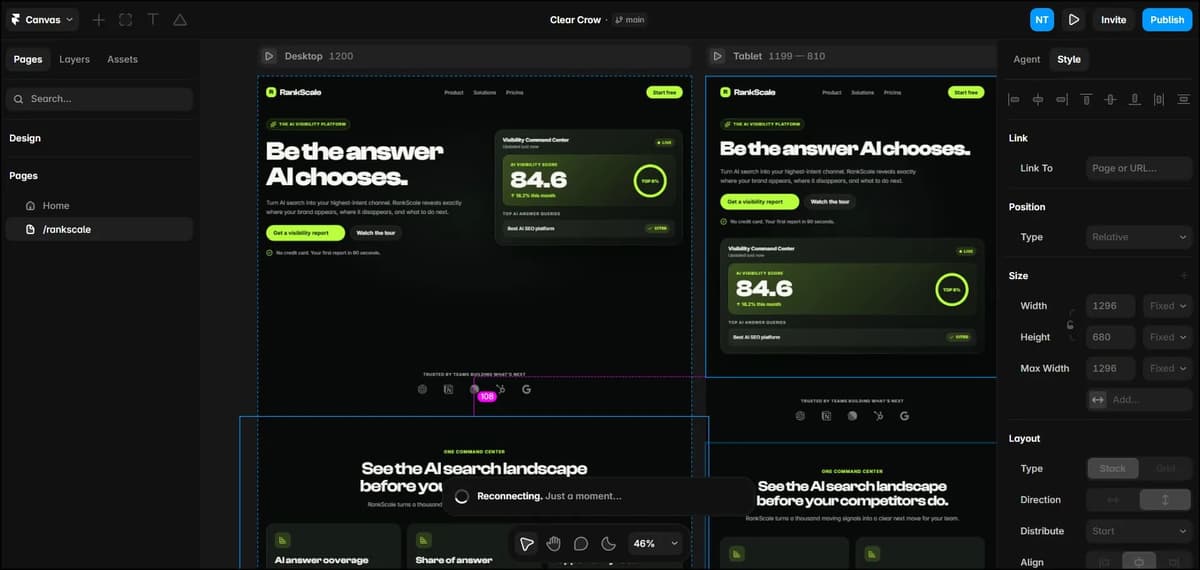Switch to the Agent tab
This screenshot has width=1200, height=570.
pos(1027,59)
